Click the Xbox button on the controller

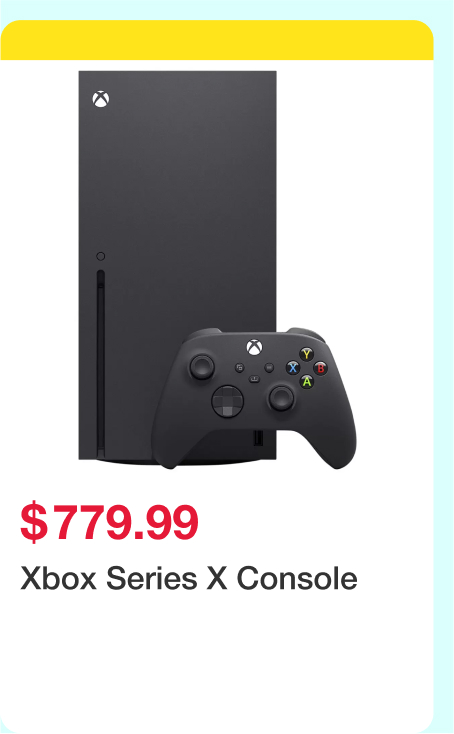254,347
